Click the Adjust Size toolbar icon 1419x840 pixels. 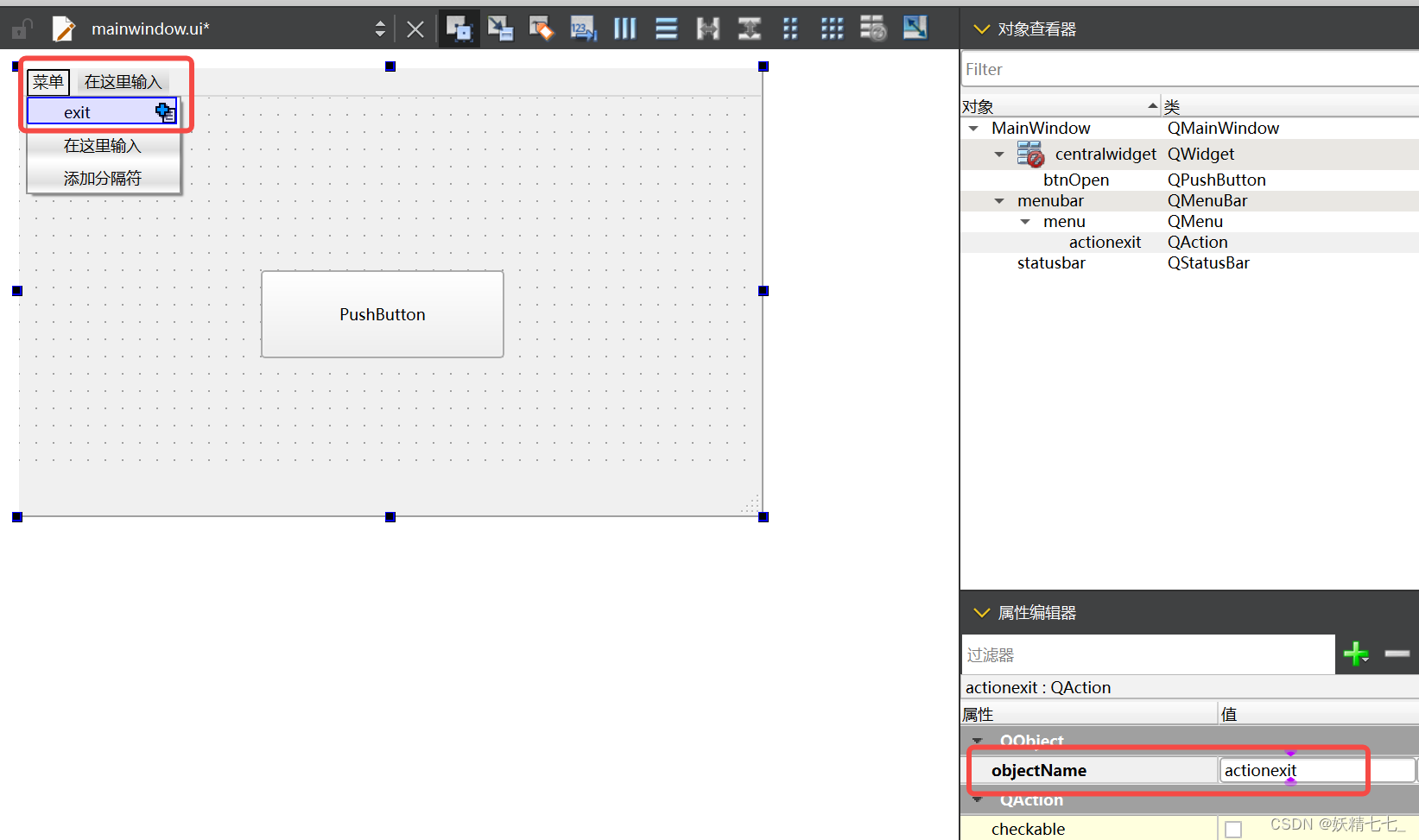(x=915, y=28)
